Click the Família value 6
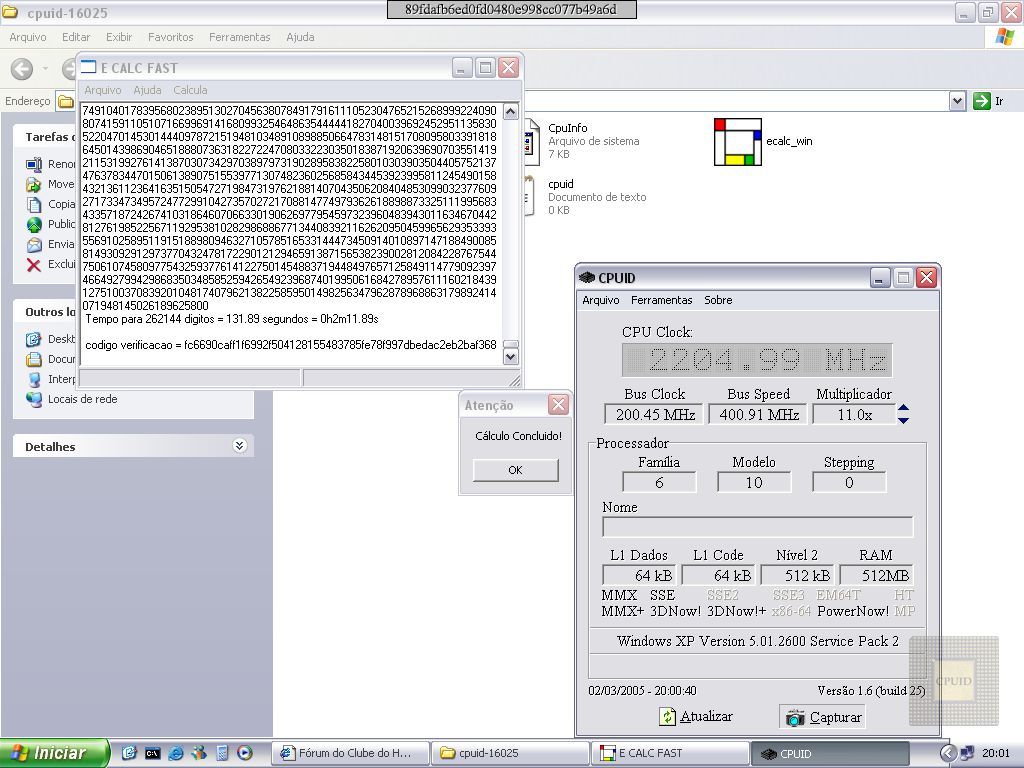This screenshot has width=1024, height=768. point(659,482)
